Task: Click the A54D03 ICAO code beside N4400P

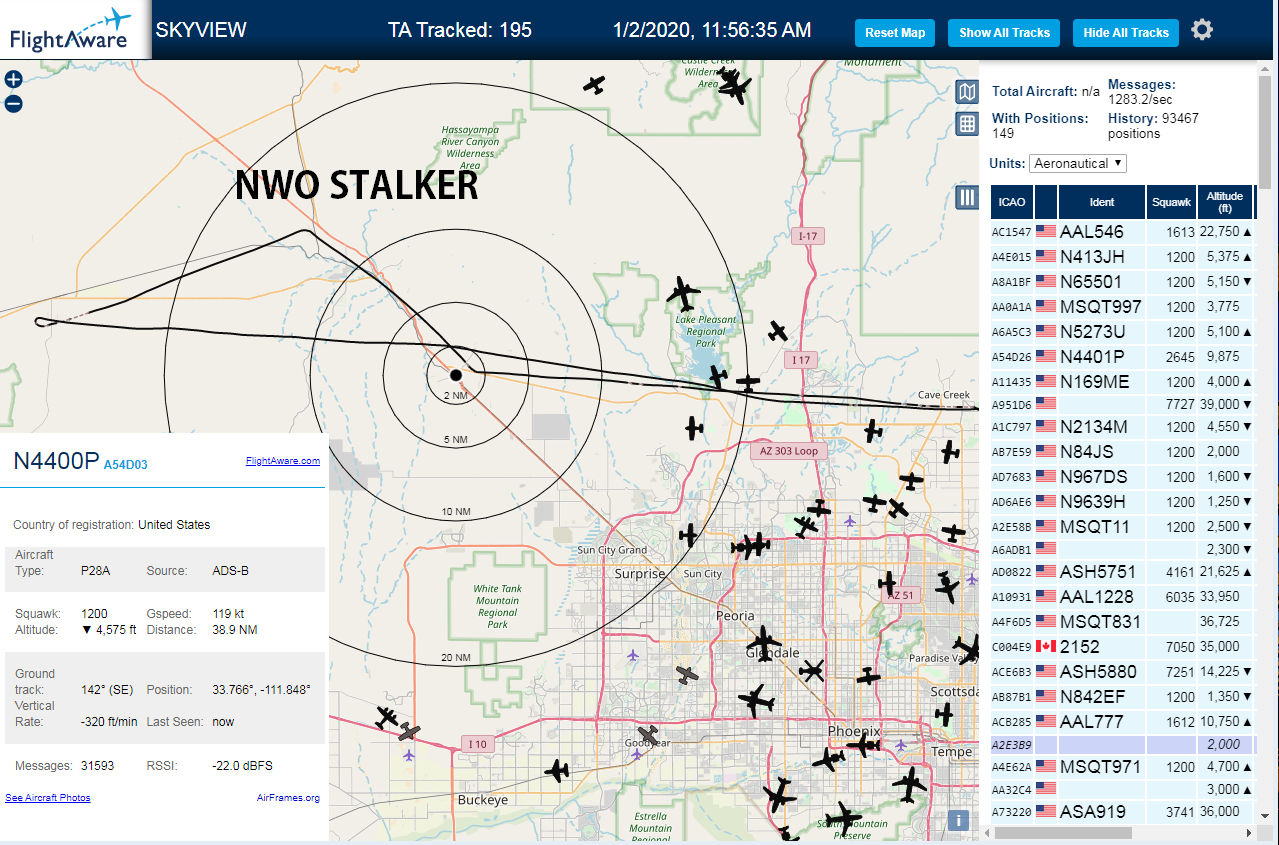Action: pyautogui.click(x=126, y=465)
